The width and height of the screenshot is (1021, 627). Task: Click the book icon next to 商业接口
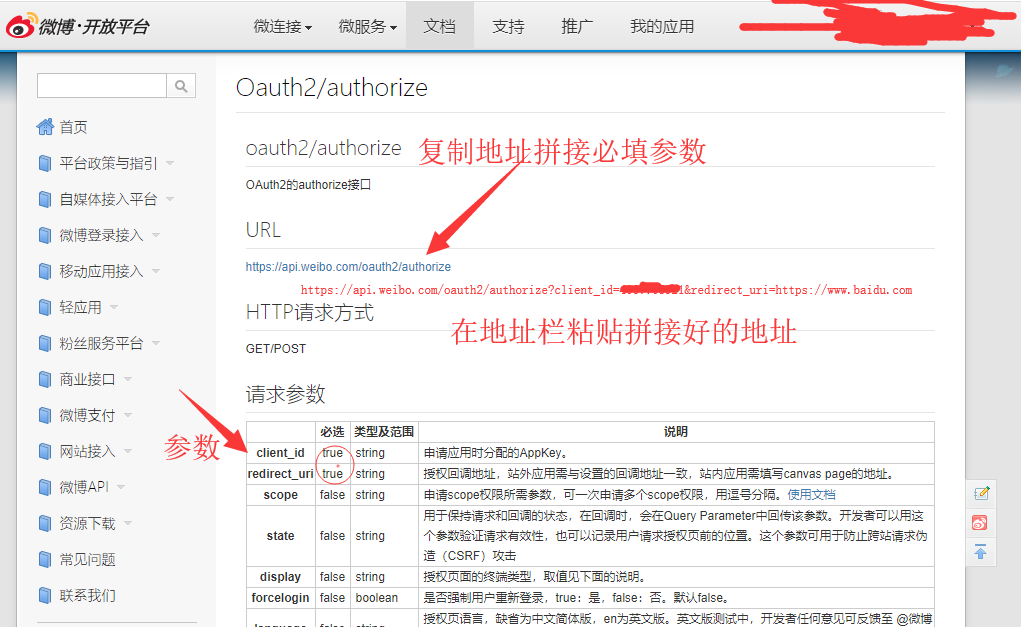pos(45,379)
